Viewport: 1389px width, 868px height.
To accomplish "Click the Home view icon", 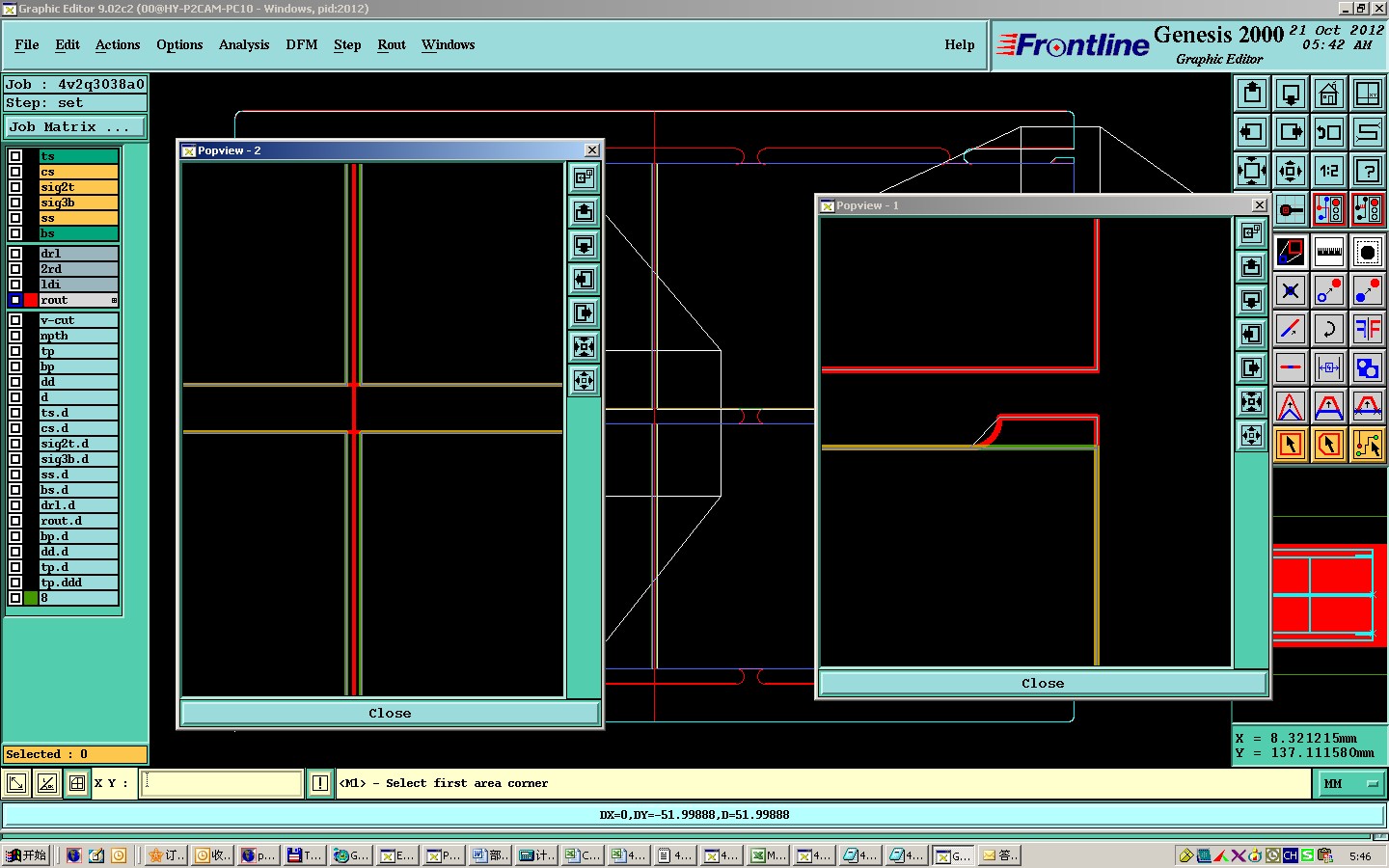I will (1329, 94).
